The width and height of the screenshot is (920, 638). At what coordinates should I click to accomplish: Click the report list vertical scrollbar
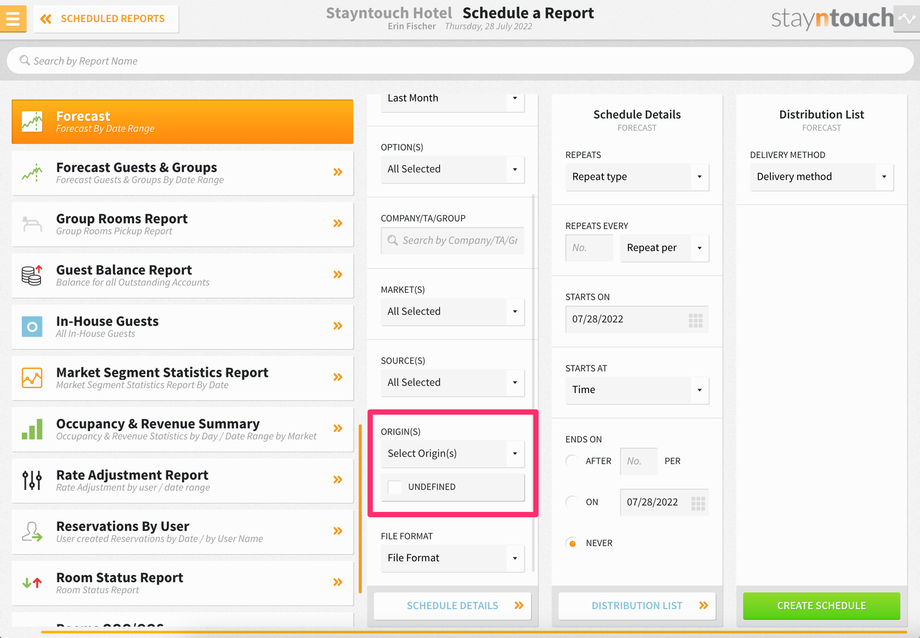(360, 509)
